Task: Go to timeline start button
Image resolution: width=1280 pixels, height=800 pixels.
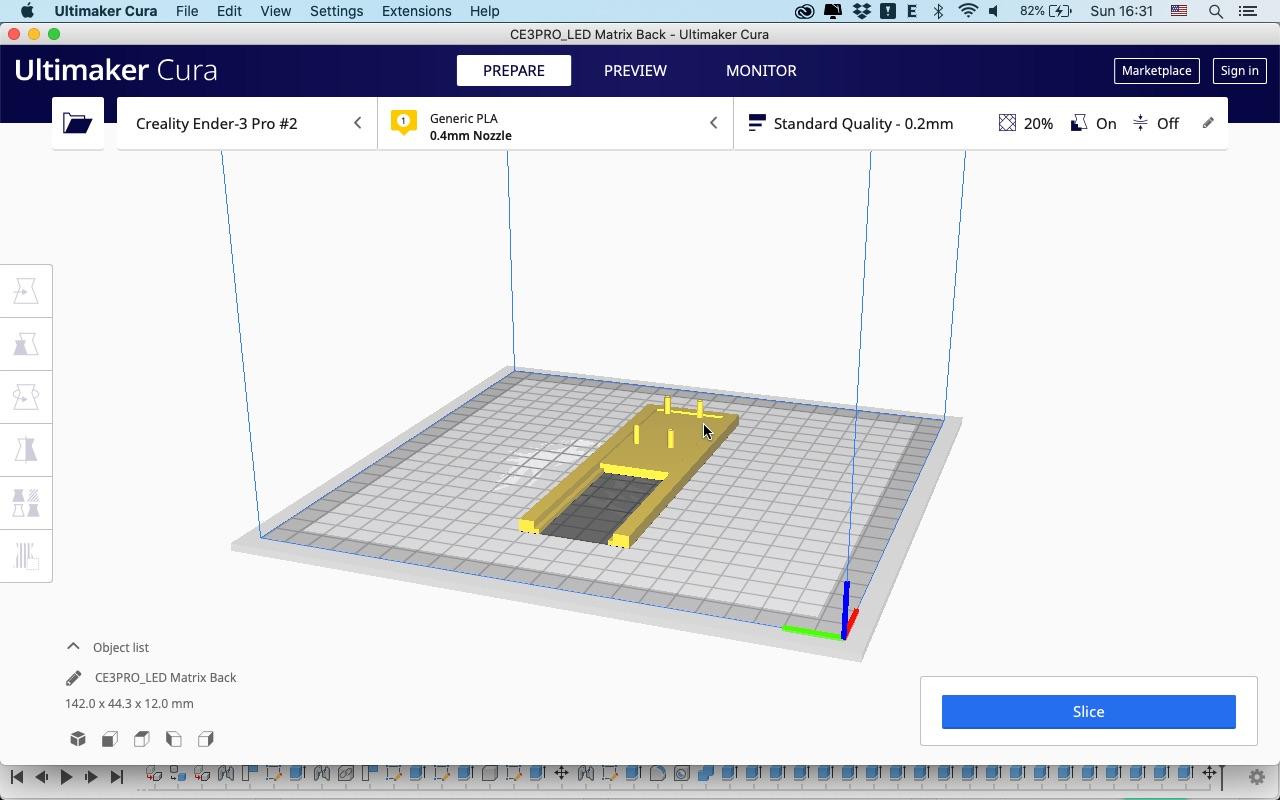Action: [x=16, y=777]
